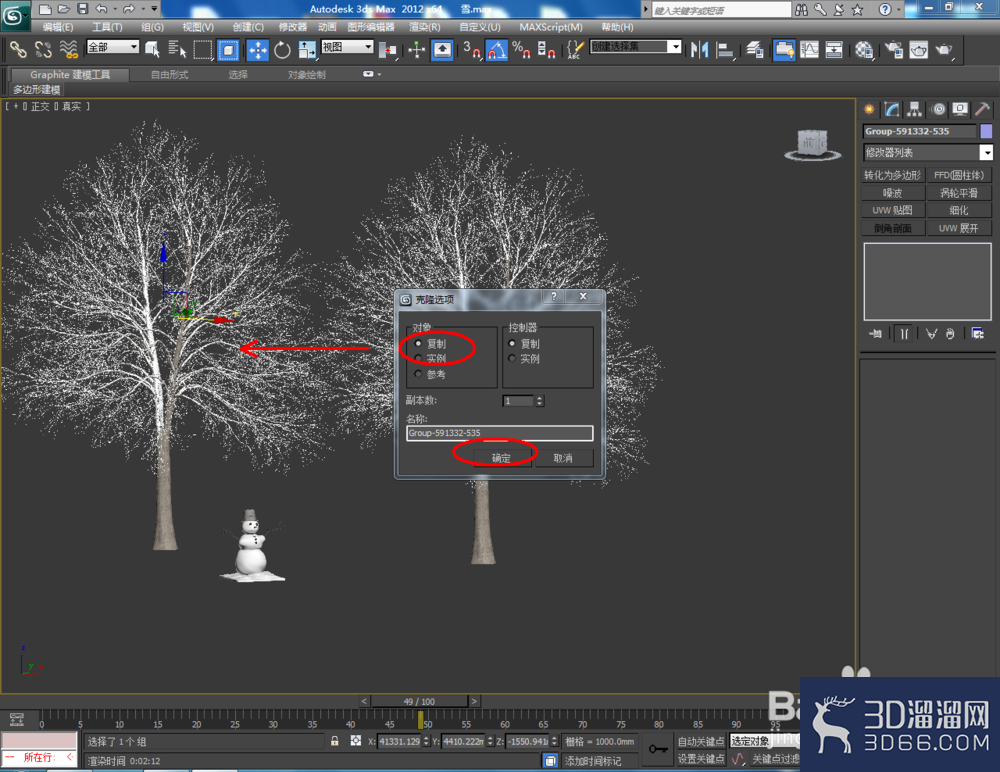Click 取消 in clone dialog
Screen dimensions: 1000x772
pyautogui.click(x=563, y=458)
